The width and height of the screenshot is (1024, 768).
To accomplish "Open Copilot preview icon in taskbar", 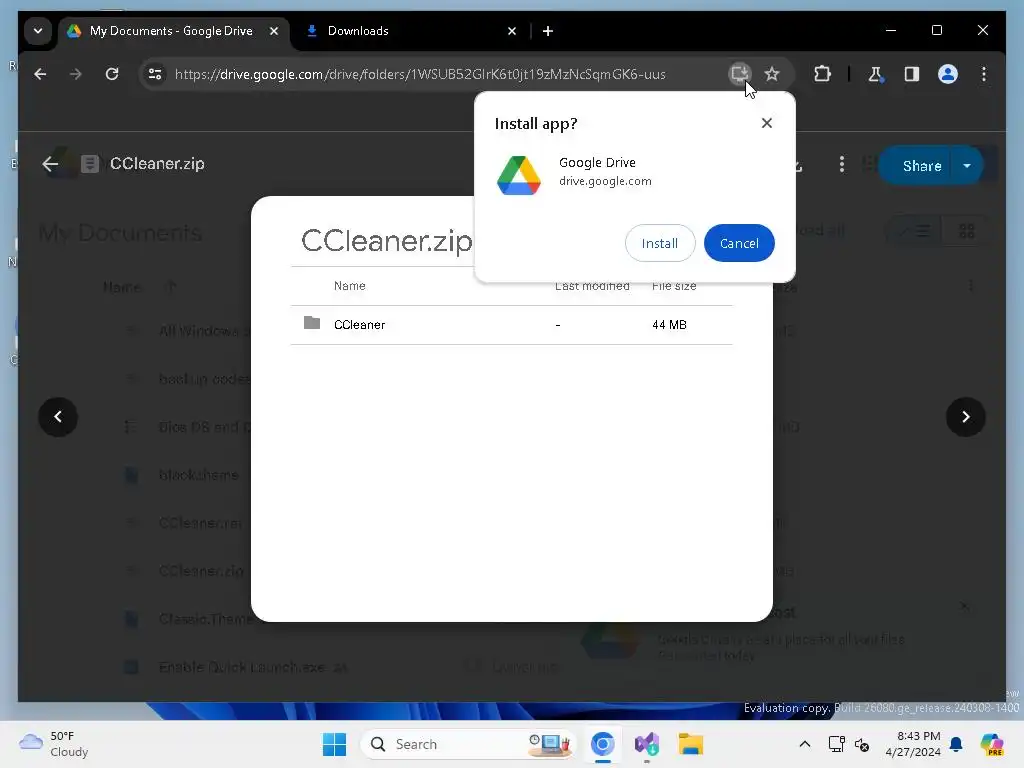I will [991, 744].
